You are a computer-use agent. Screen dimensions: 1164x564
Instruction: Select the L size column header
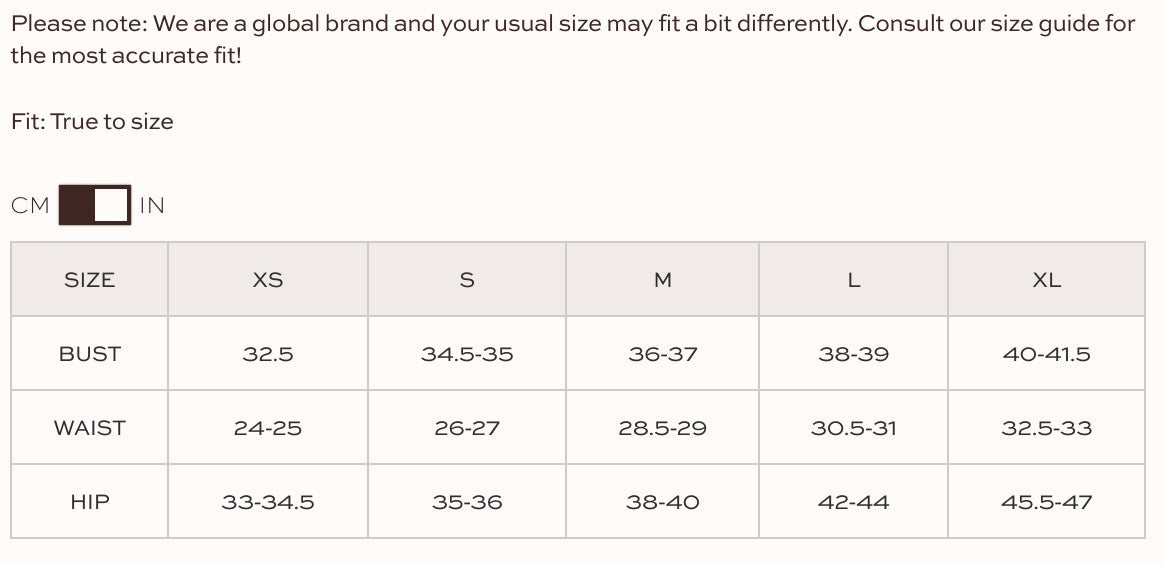[853, 280]
